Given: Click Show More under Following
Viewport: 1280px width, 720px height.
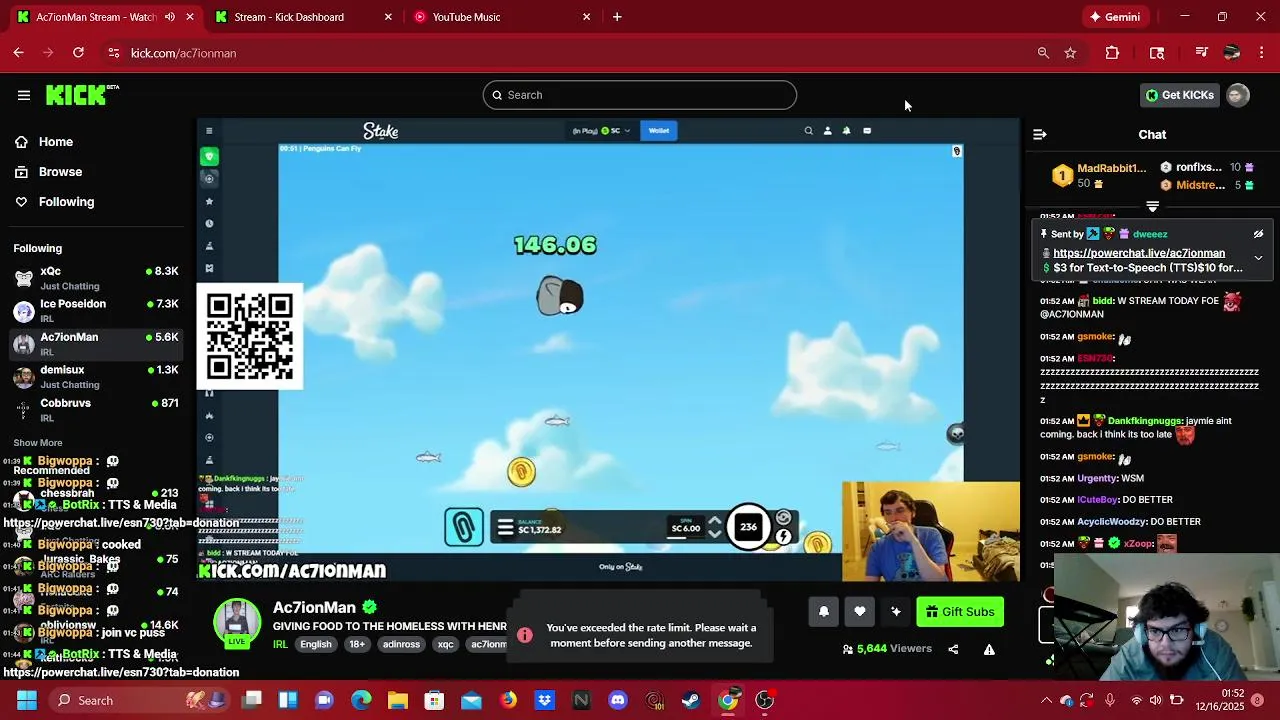Looking at the screenshot, I should pyautogui.click(x=38, y=443).
